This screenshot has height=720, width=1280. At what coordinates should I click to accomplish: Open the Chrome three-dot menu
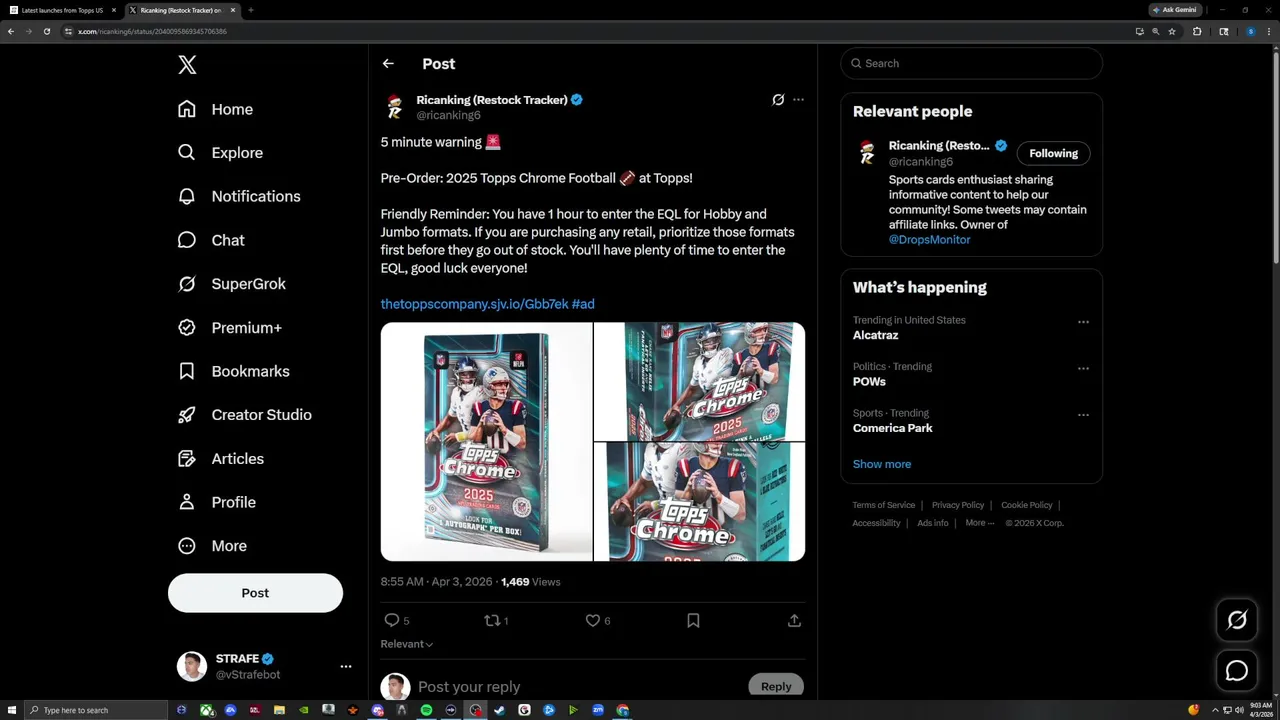click(1268, 31)
